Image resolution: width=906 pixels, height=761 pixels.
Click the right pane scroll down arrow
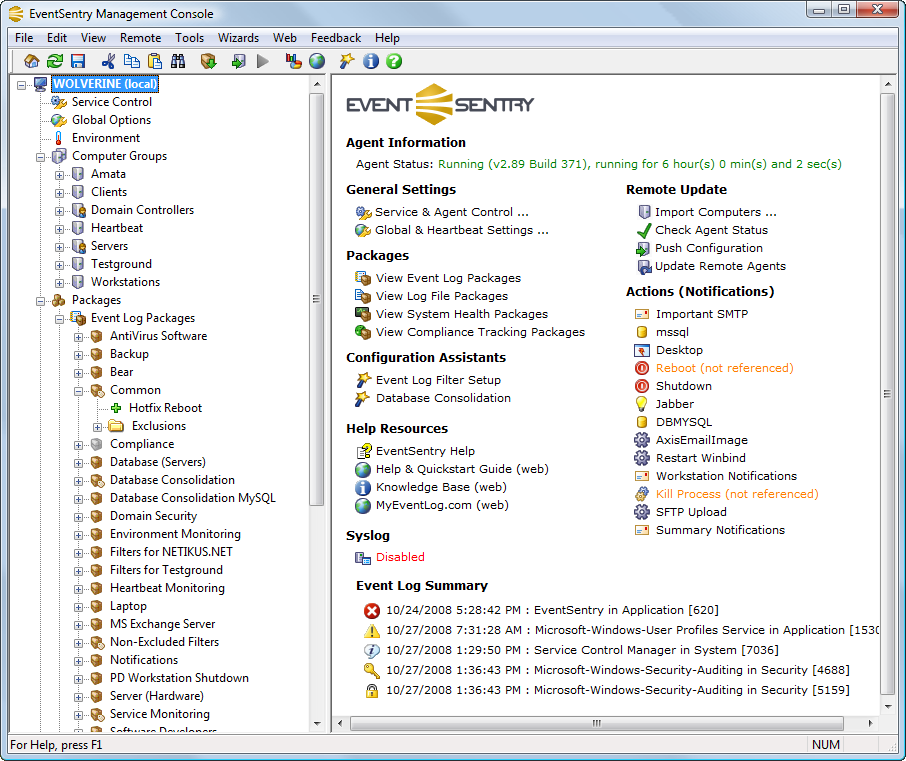click(x=888, y=706)
